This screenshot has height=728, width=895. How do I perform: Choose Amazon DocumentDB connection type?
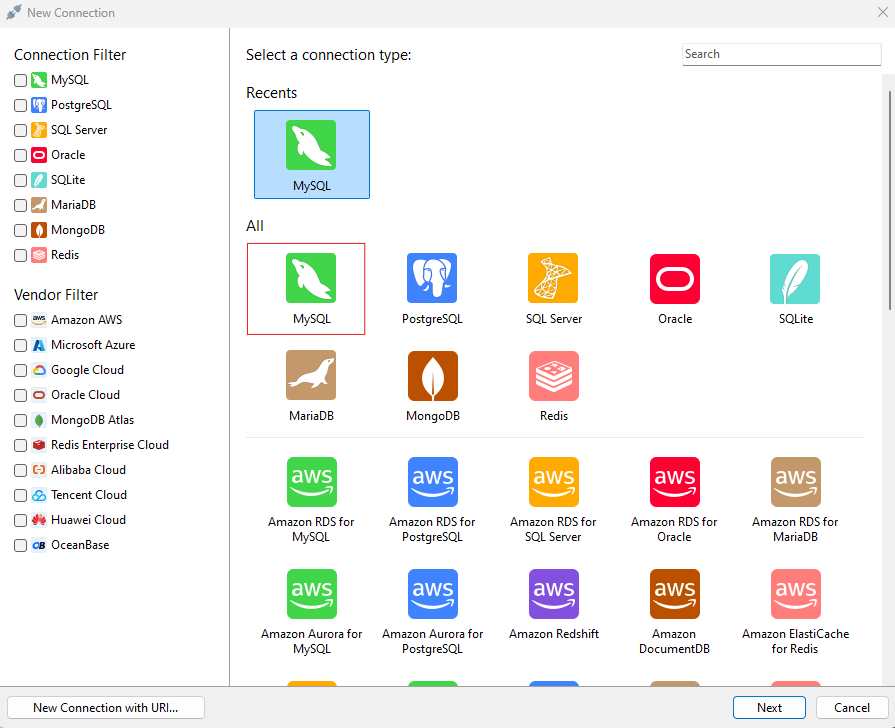[x=674, y=612]
